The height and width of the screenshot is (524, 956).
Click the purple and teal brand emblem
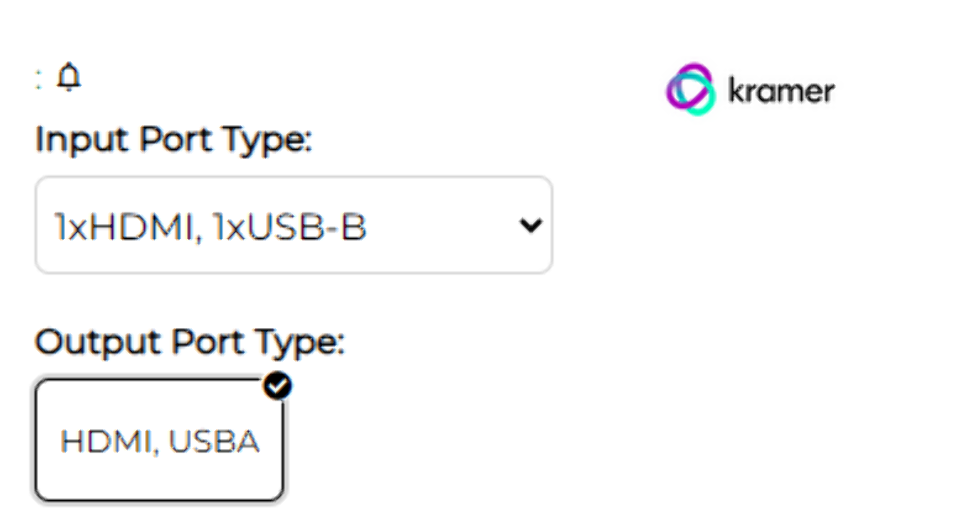691,90
